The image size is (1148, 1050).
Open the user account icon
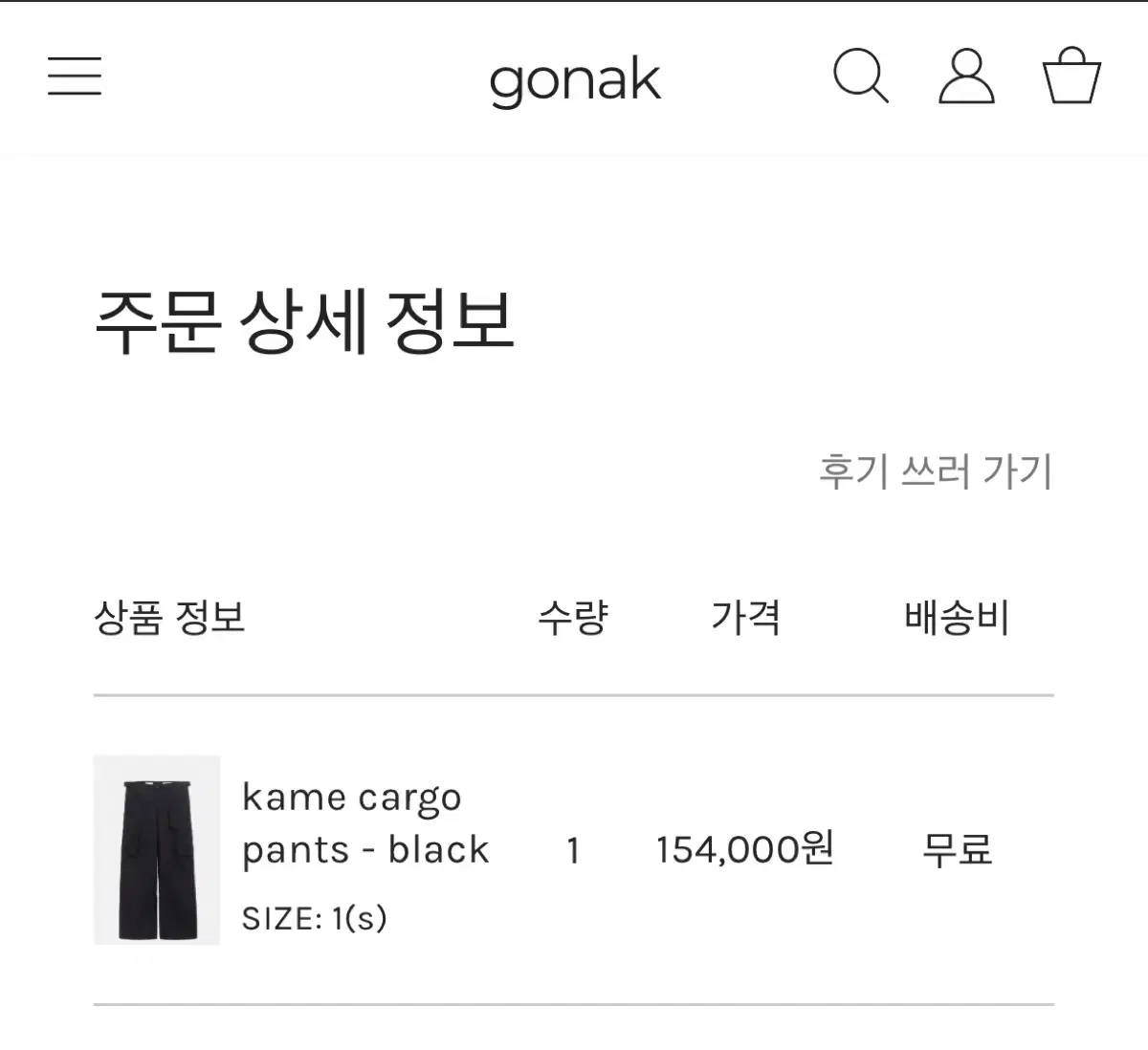tap(966, 76)
